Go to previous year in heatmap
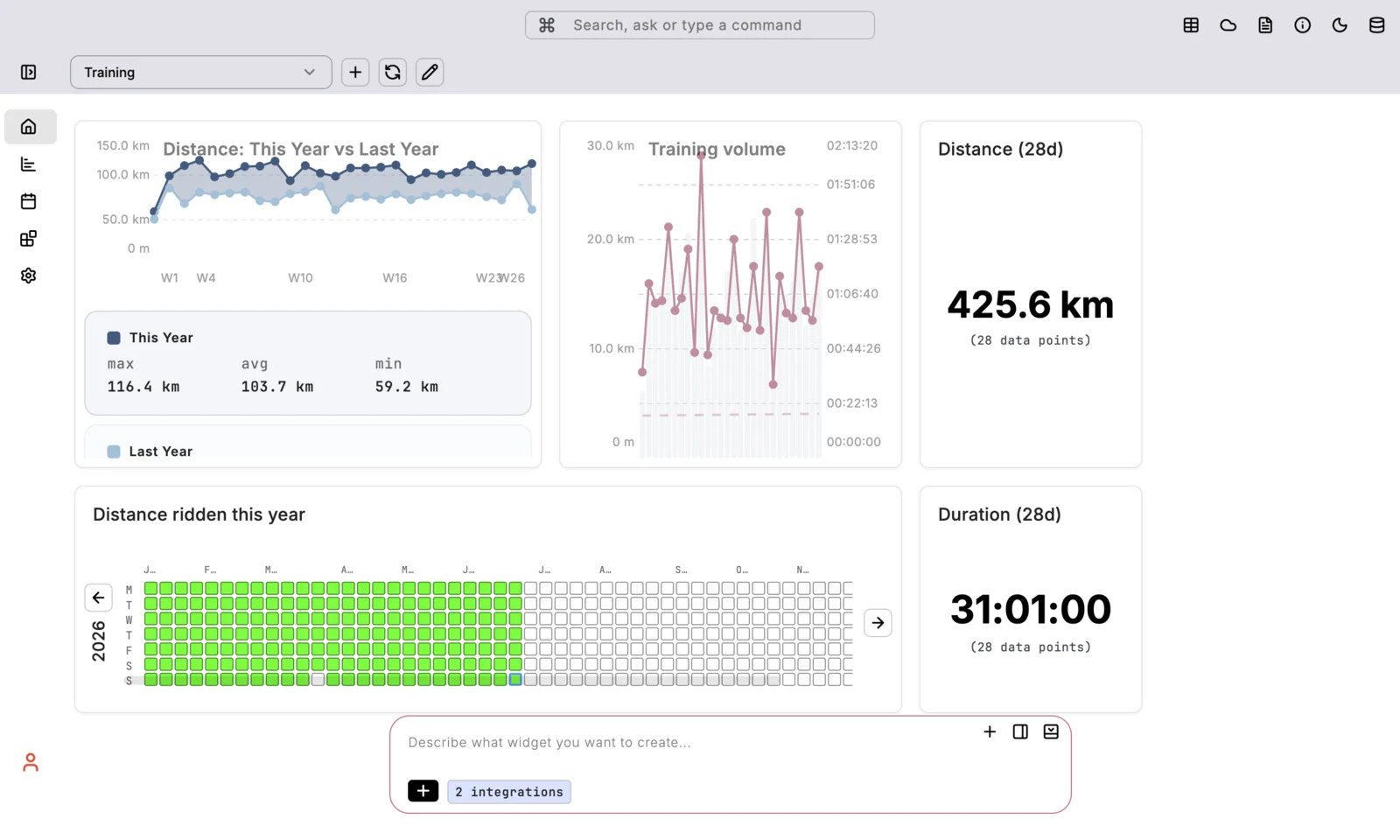The image size is (1400, 840). [x=98, y=598]
